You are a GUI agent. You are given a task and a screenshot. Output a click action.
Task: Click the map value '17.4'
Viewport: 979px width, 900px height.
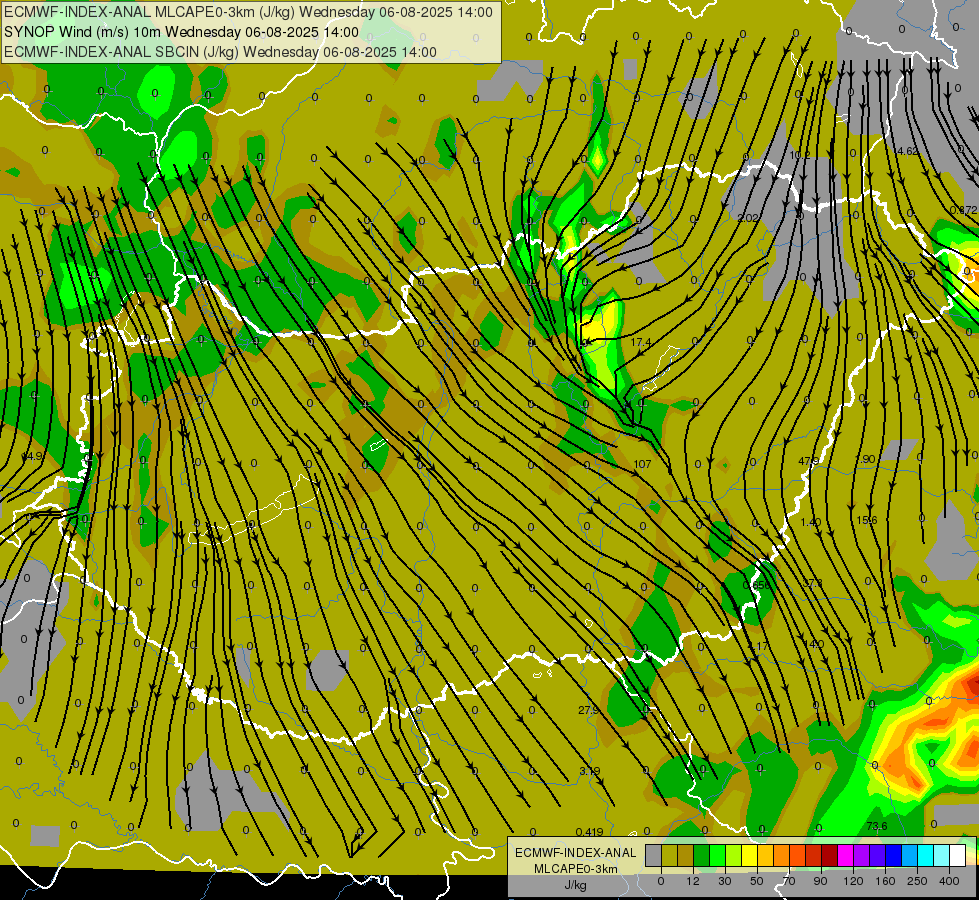click(641, 342)
